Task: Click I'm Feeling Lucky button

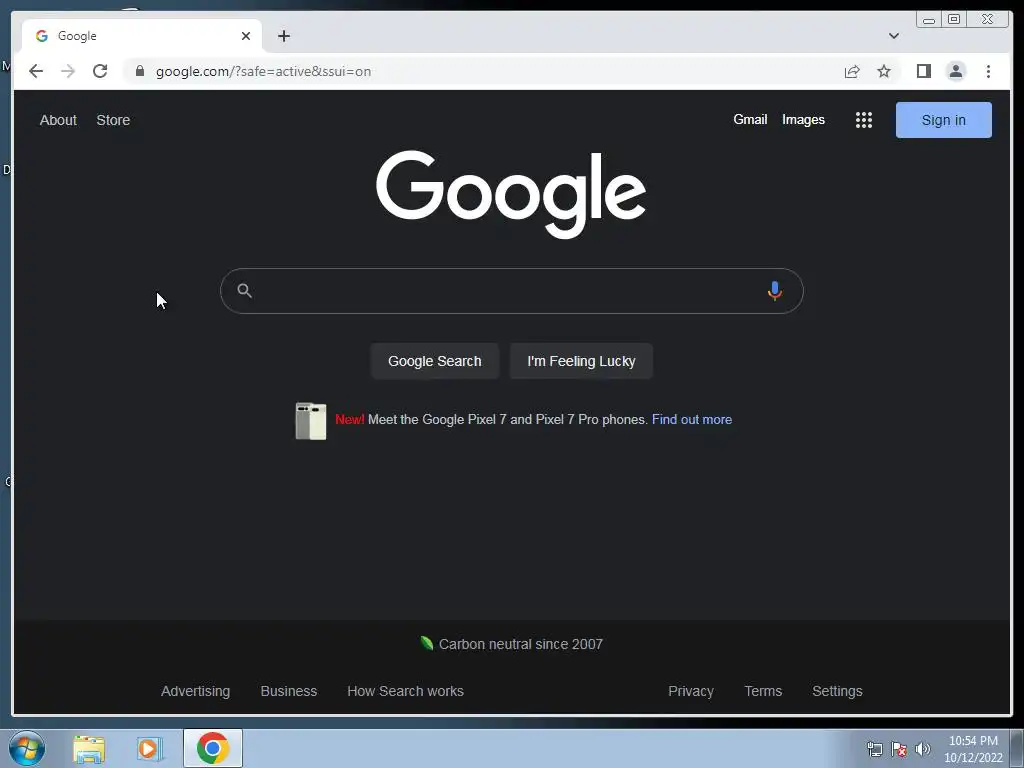Action: coord(581,361)
